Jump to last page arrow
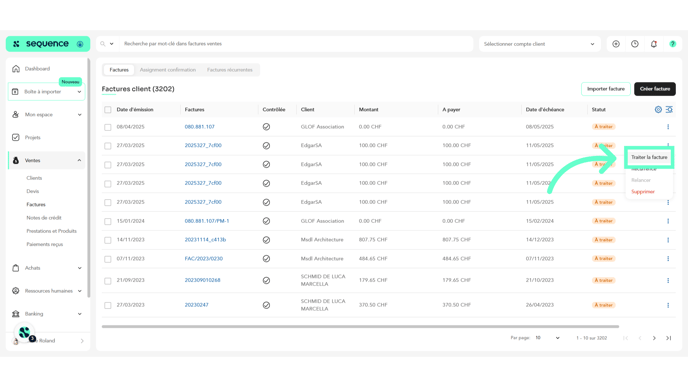Viewport: 688px width, 387px height. click(669, 338)
